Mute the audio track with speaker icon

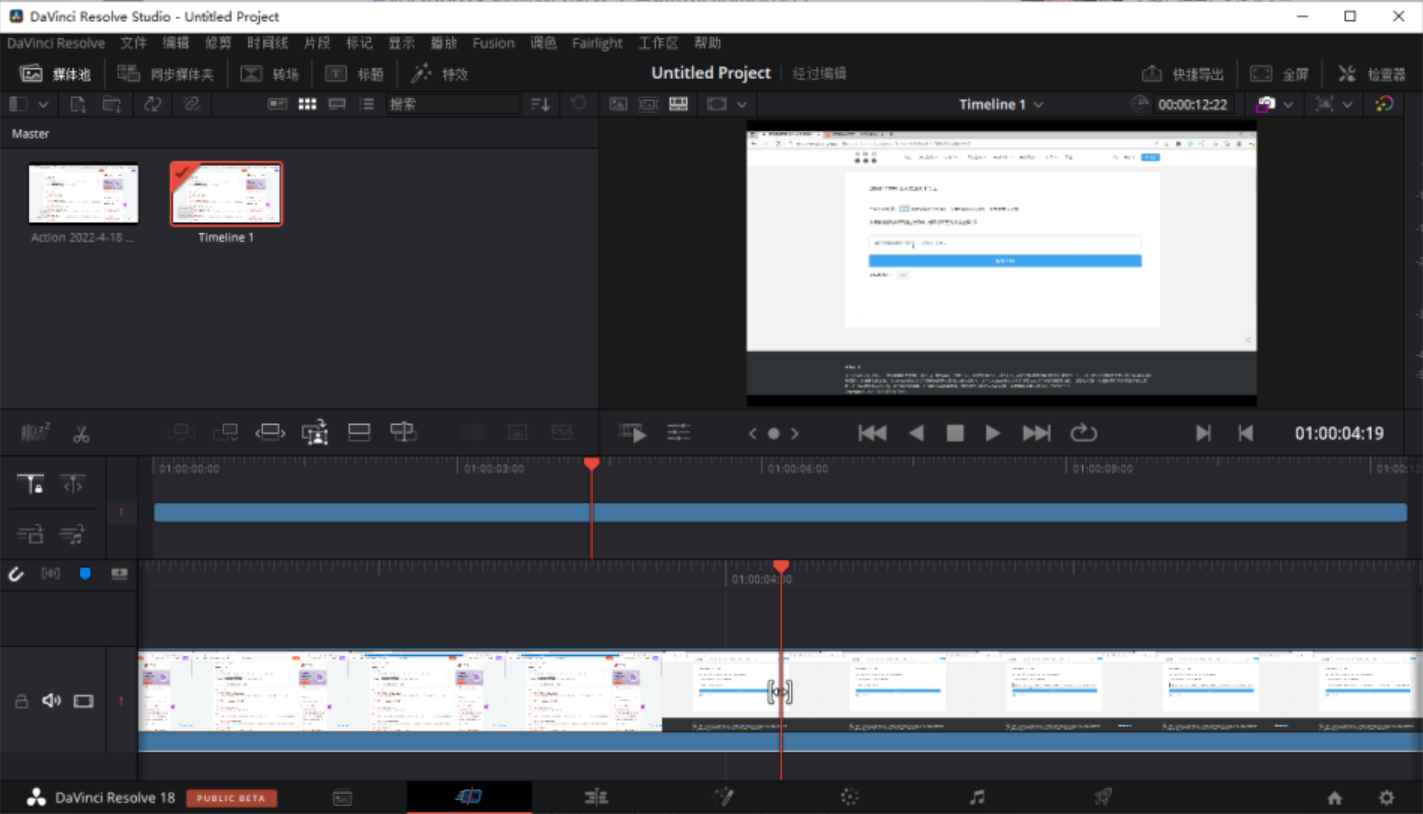coord(50,701)
